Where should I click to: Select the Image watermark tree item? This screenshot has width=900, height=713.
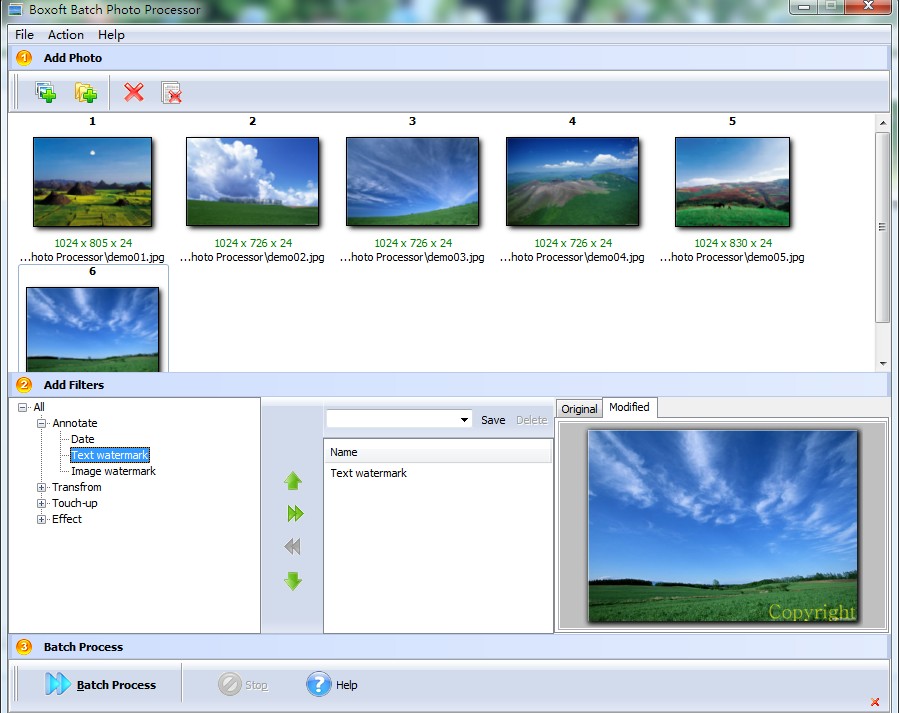[x=113, y=471]
